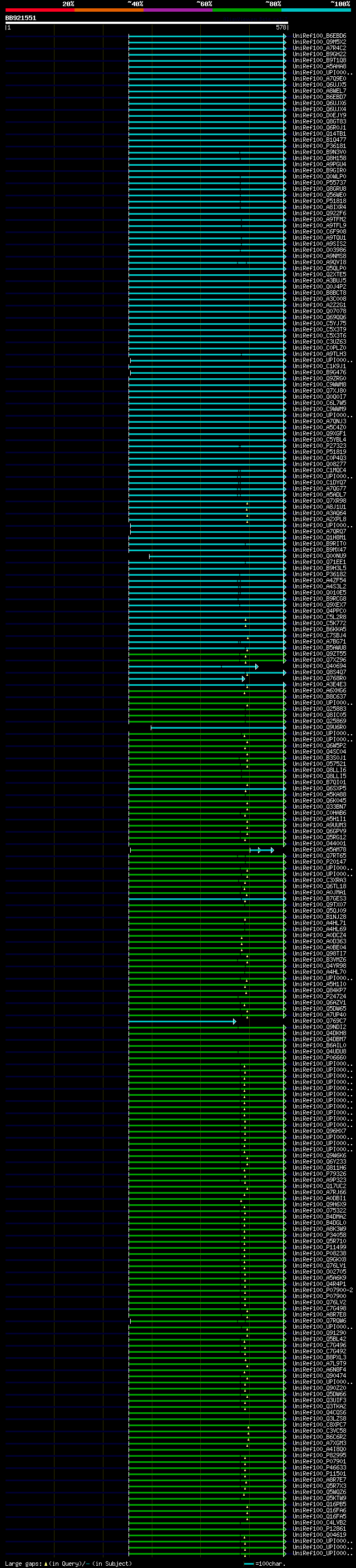Open hit UniRef100_A7R4C2

point(319,48)
